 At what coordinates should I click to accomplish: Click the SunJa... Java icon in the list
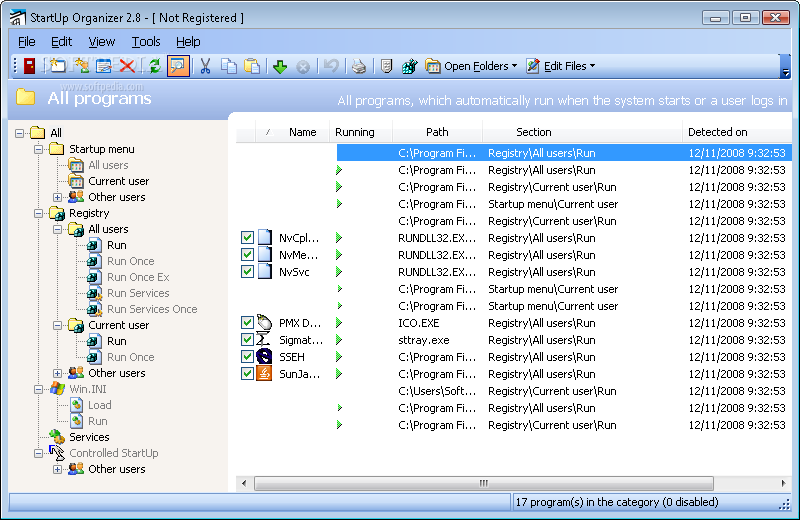coord(264,374)
